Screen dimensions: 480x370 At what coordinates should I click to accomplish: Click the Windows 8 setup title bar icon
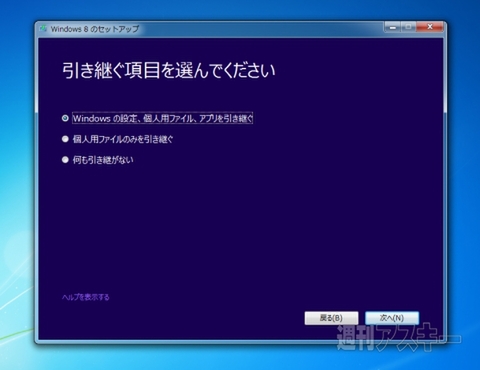[x=44, y=29]
